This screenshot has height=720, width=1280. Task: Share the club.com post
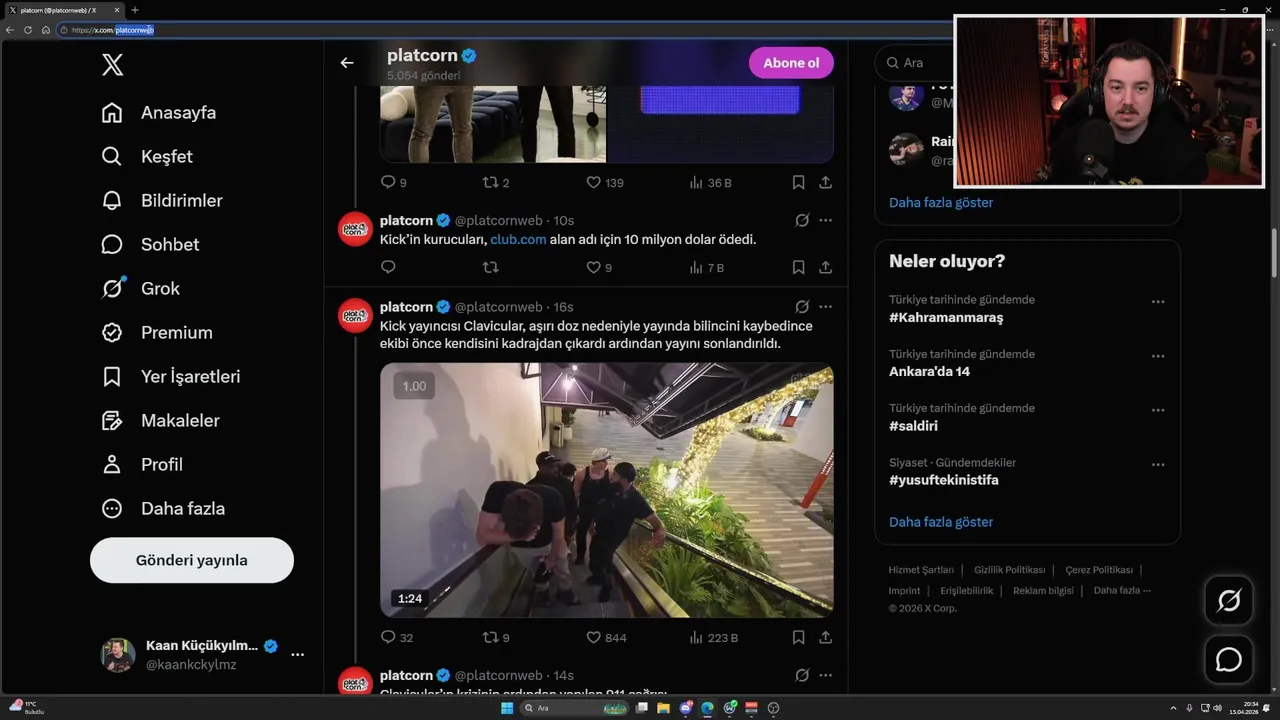coord(825,268)
